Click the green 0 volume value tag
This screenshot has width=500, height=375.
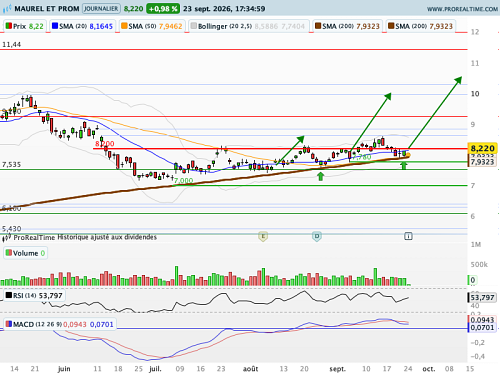472,280
